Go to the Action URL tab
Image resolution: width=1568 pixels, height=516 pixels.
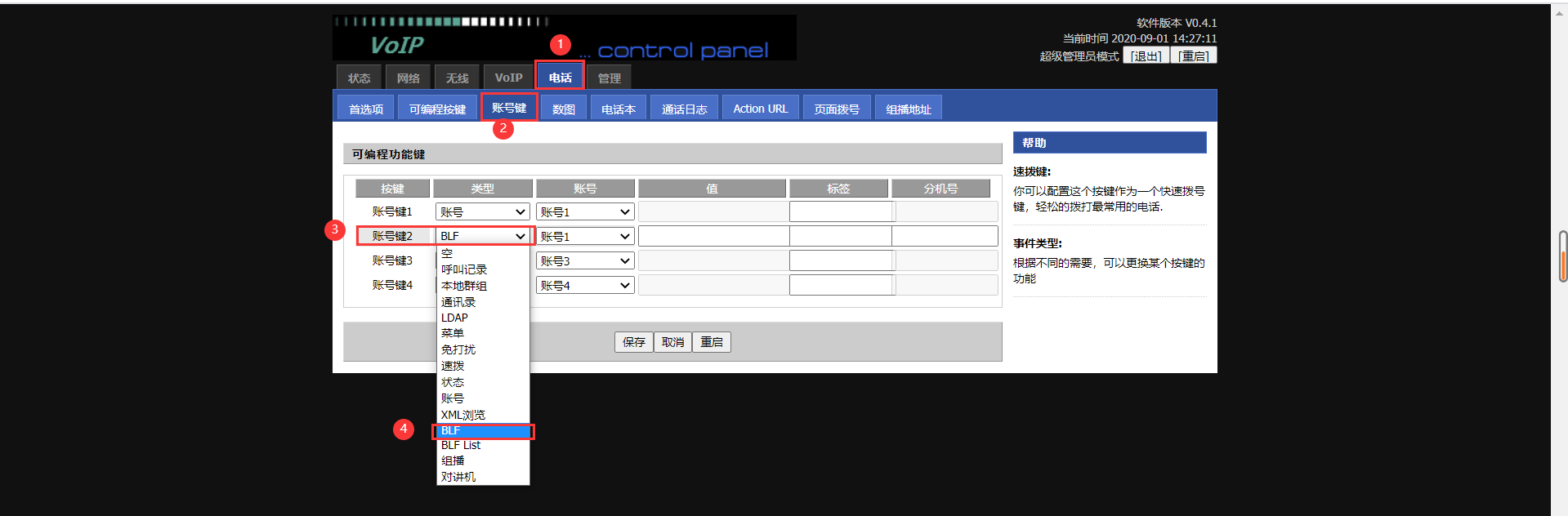click(760, 109)
